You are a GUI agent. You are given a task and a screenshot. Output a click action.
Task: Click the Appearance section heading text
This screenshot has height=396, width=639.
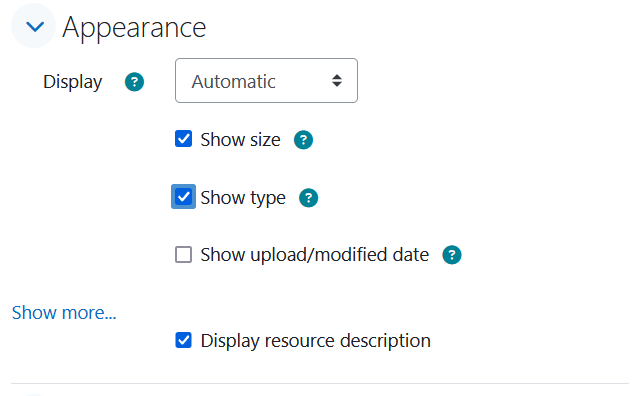tap(134, 28)
